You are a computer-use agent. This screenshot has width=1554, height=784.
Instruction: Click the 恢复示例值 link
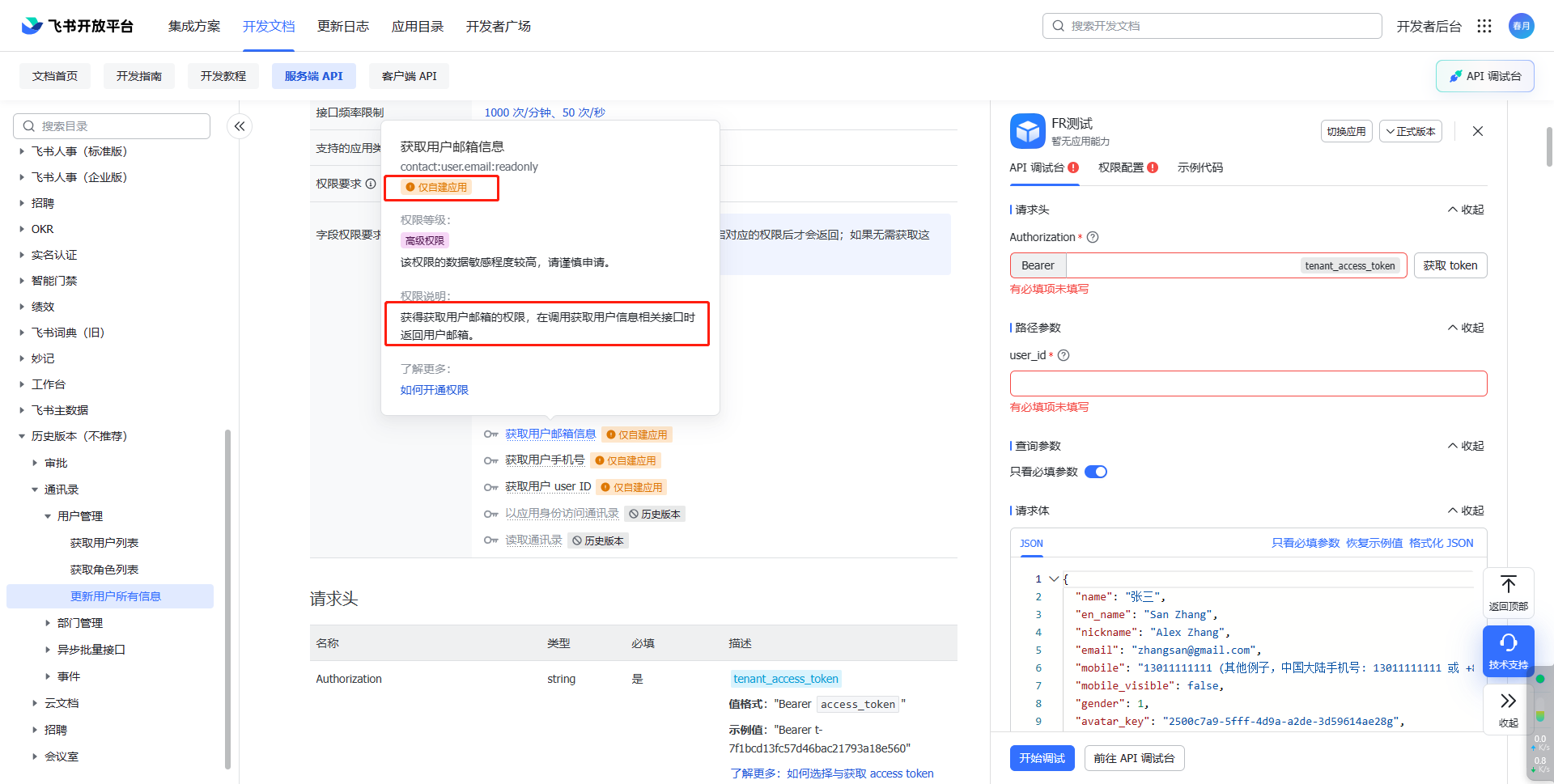pos(1374,543)
